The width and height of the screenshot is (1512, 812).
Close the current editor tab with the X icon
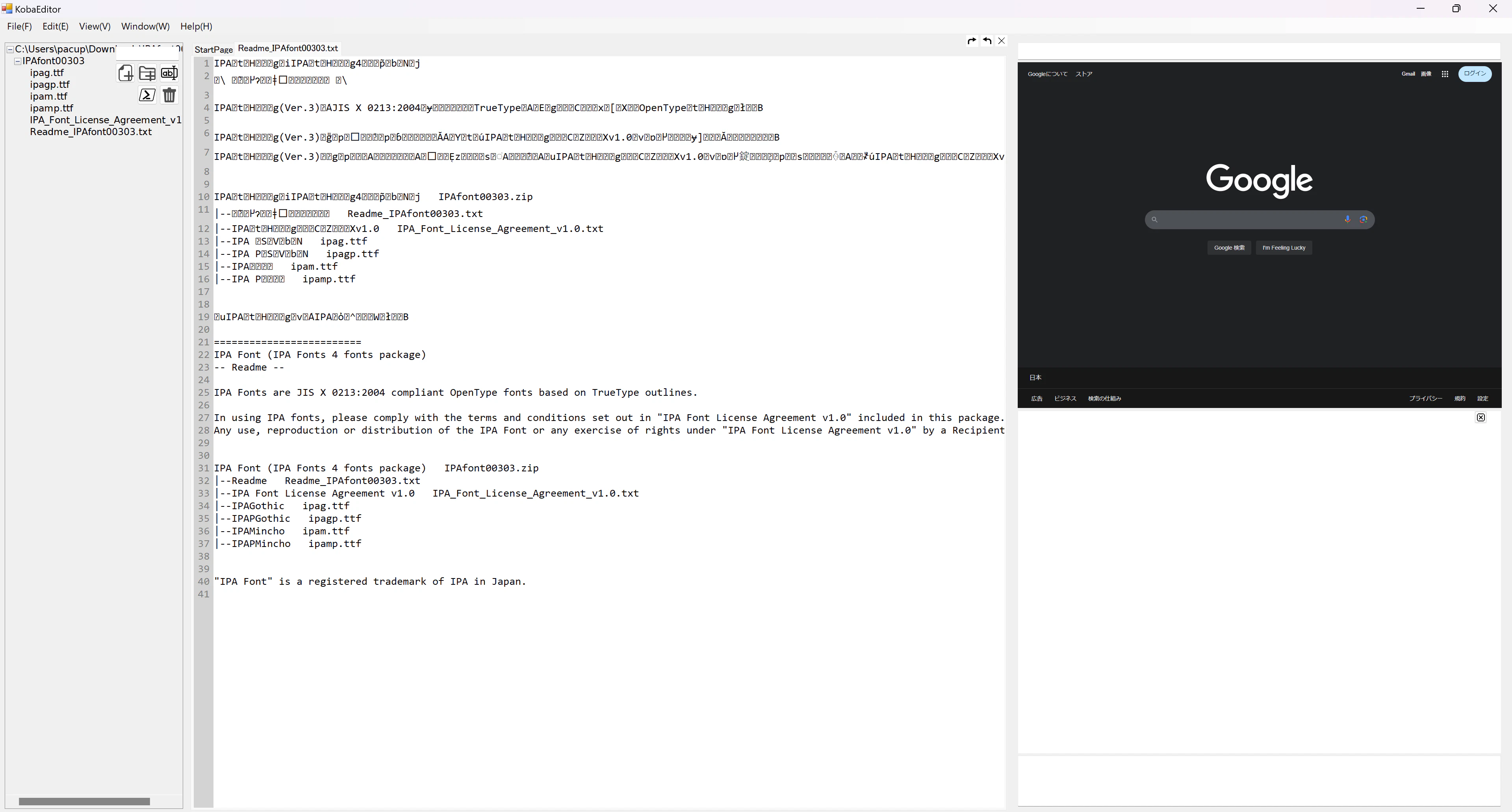(1002, 41)
